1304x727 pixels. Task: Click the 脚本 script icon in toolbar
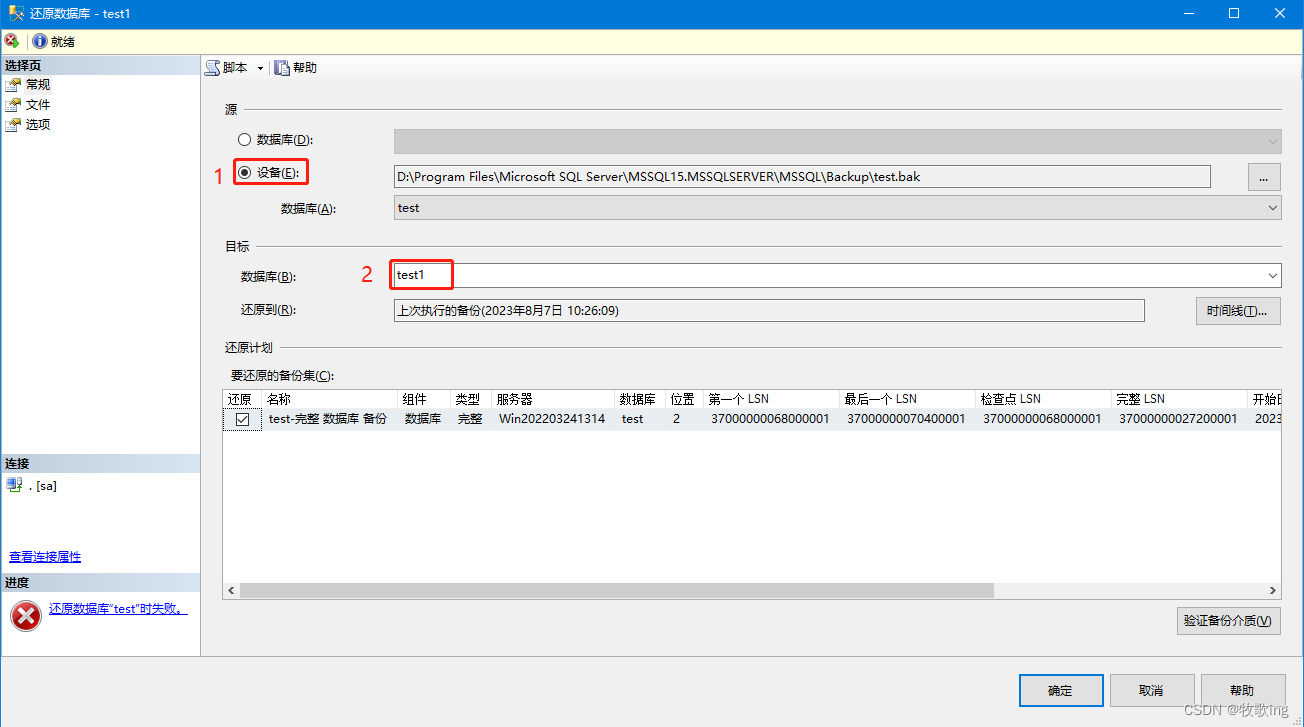(x=212, y=68)
